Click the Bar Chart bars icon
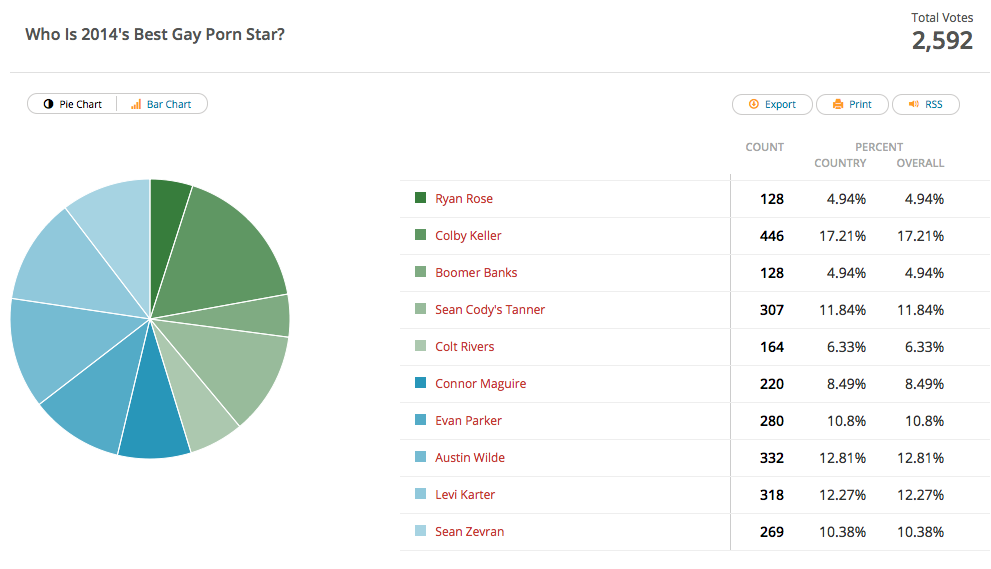The height and width of the screenshot is (569, 991). (136, 104)
